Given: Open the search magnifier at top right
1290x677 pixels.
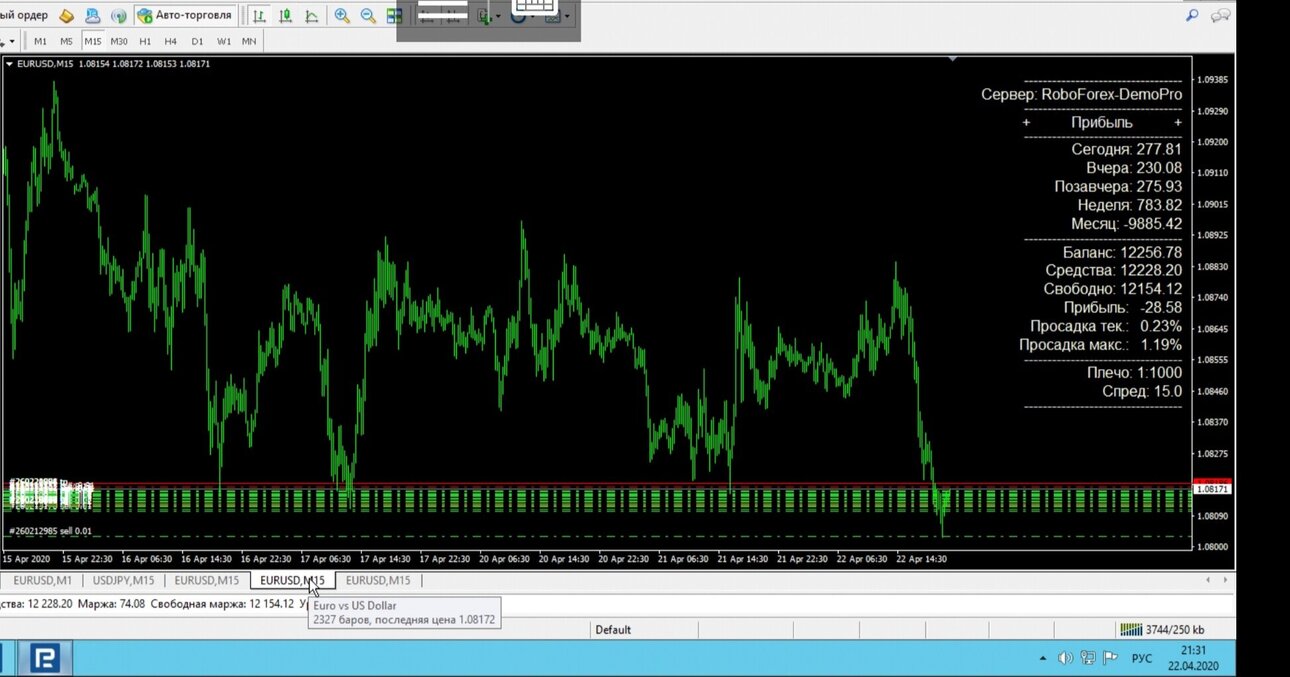Looking at the screenshot, I should 1192,15.
